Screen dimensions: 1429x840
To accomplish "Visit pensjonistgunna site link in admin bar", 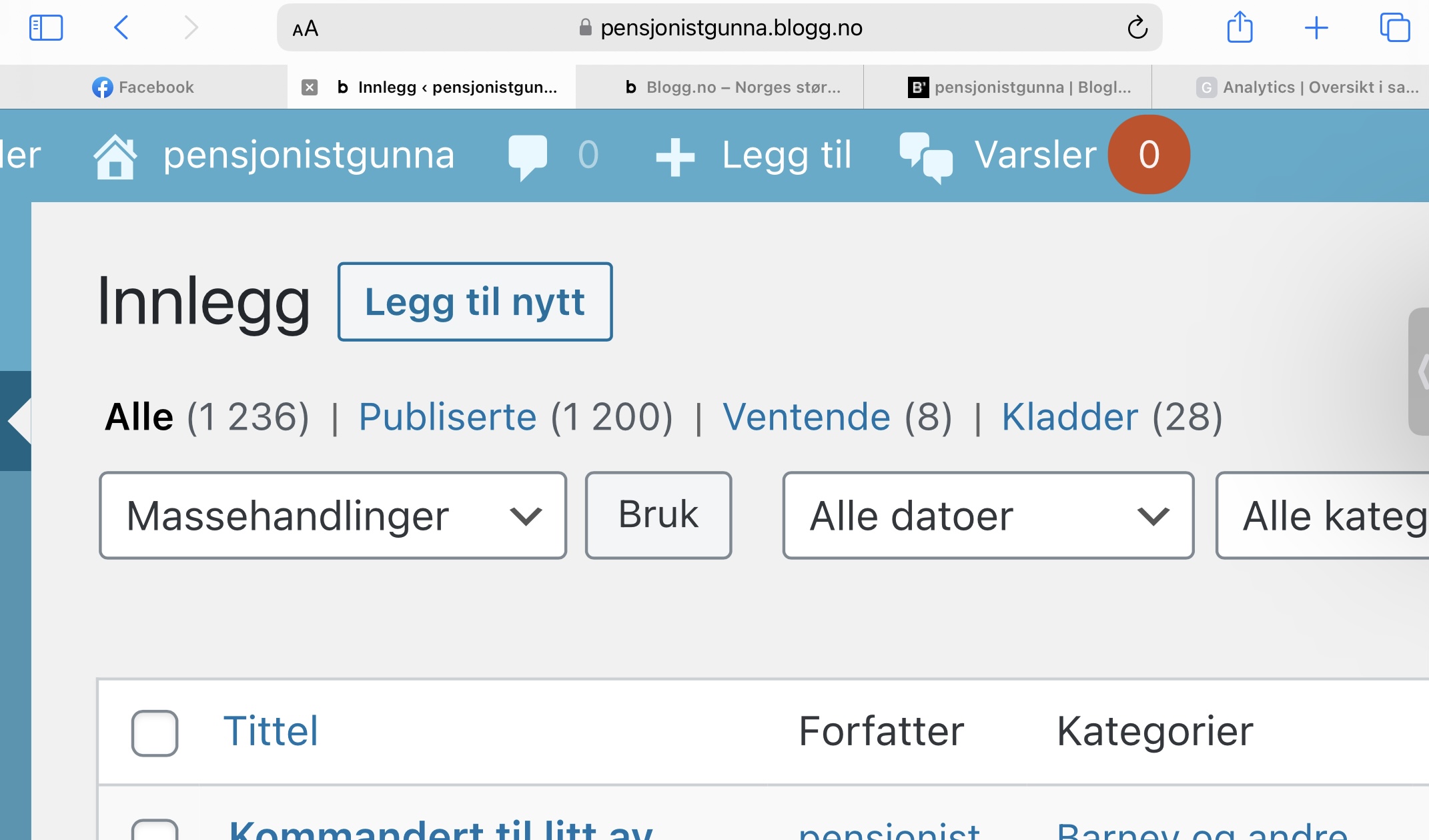I will click(309, 155).
